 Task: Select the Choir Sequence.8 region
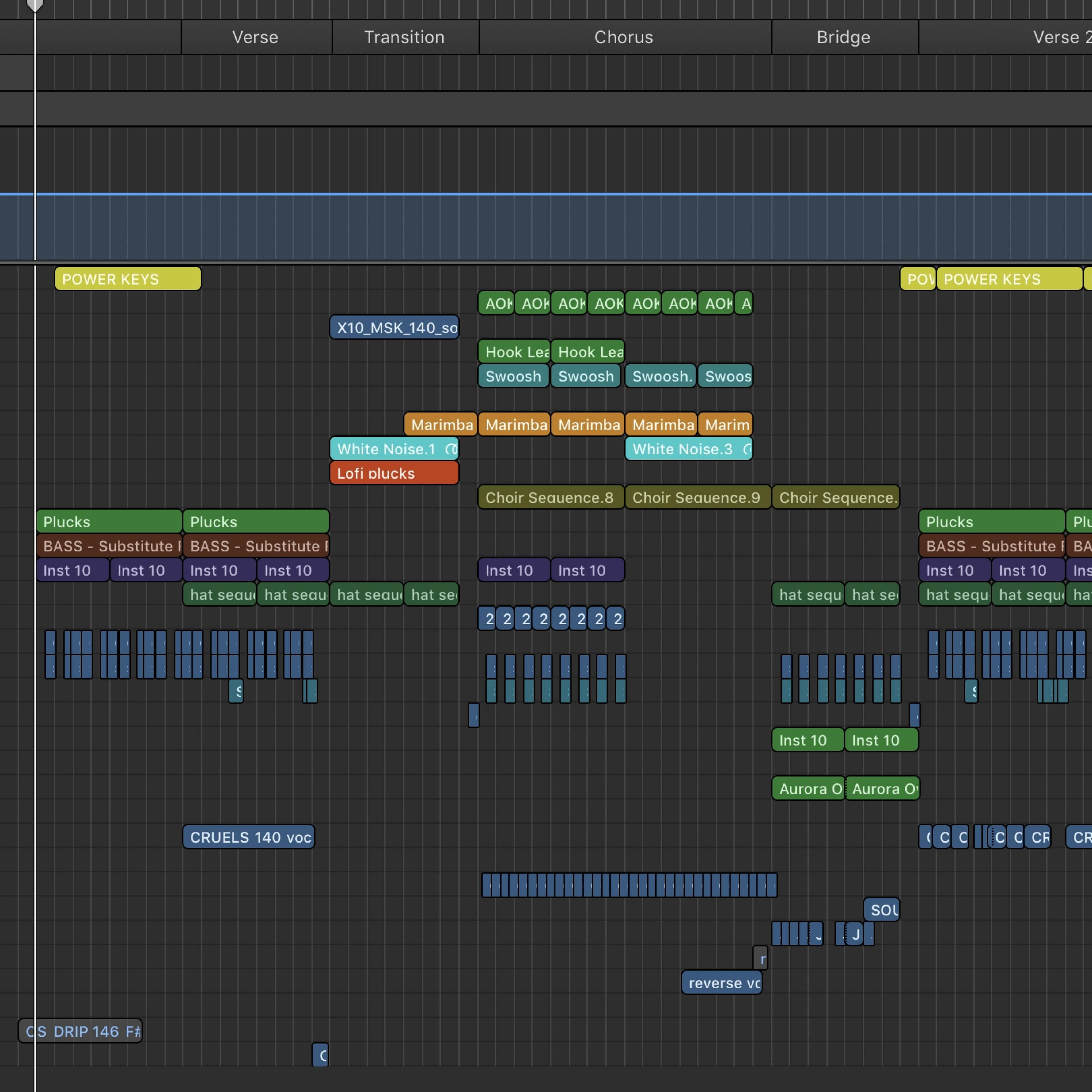(x=550, y=497)
